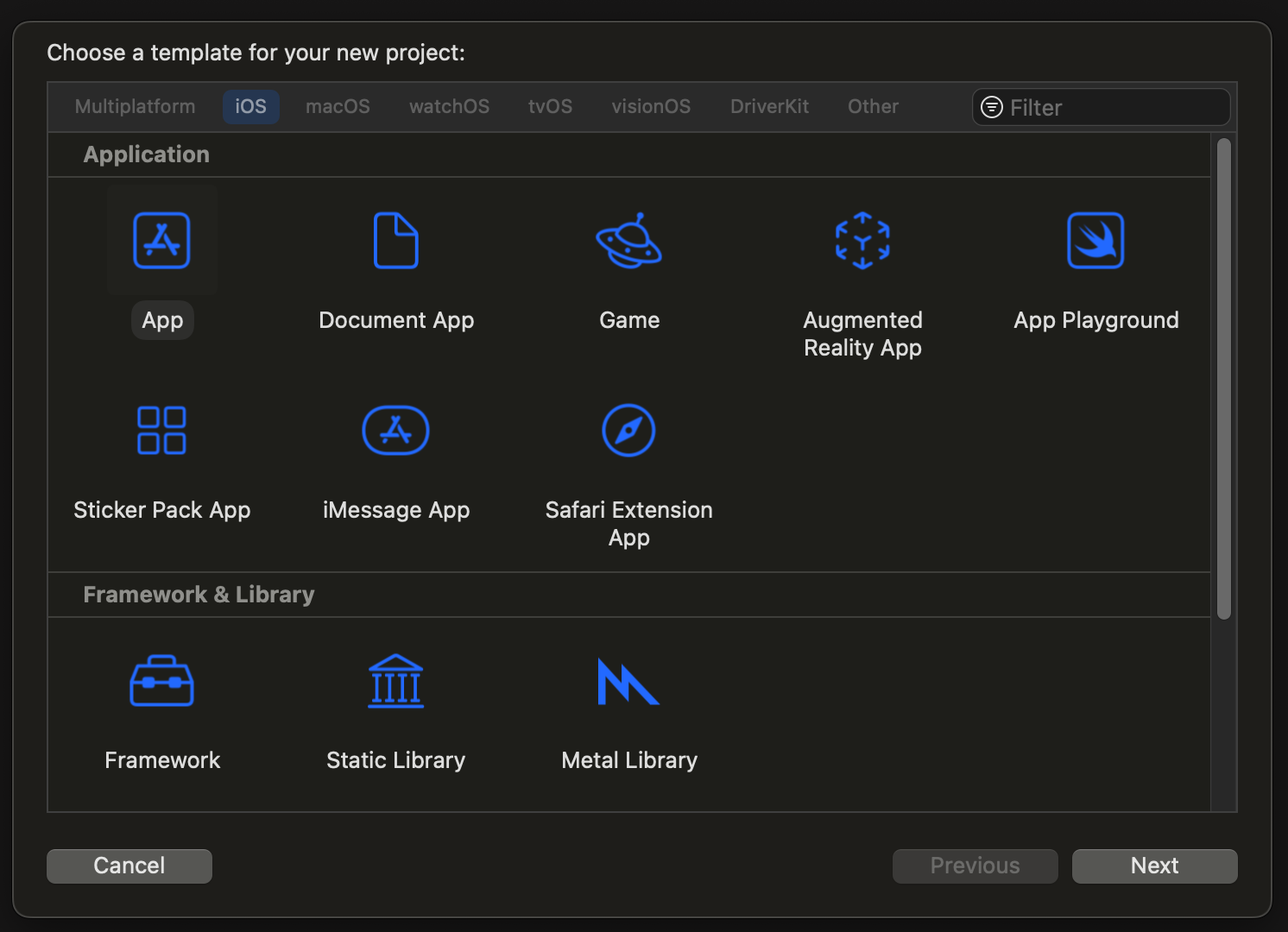This screenshot has height=932, width=1288.
Task: Select the Framework toolbox icon
Action: point(162,681)
